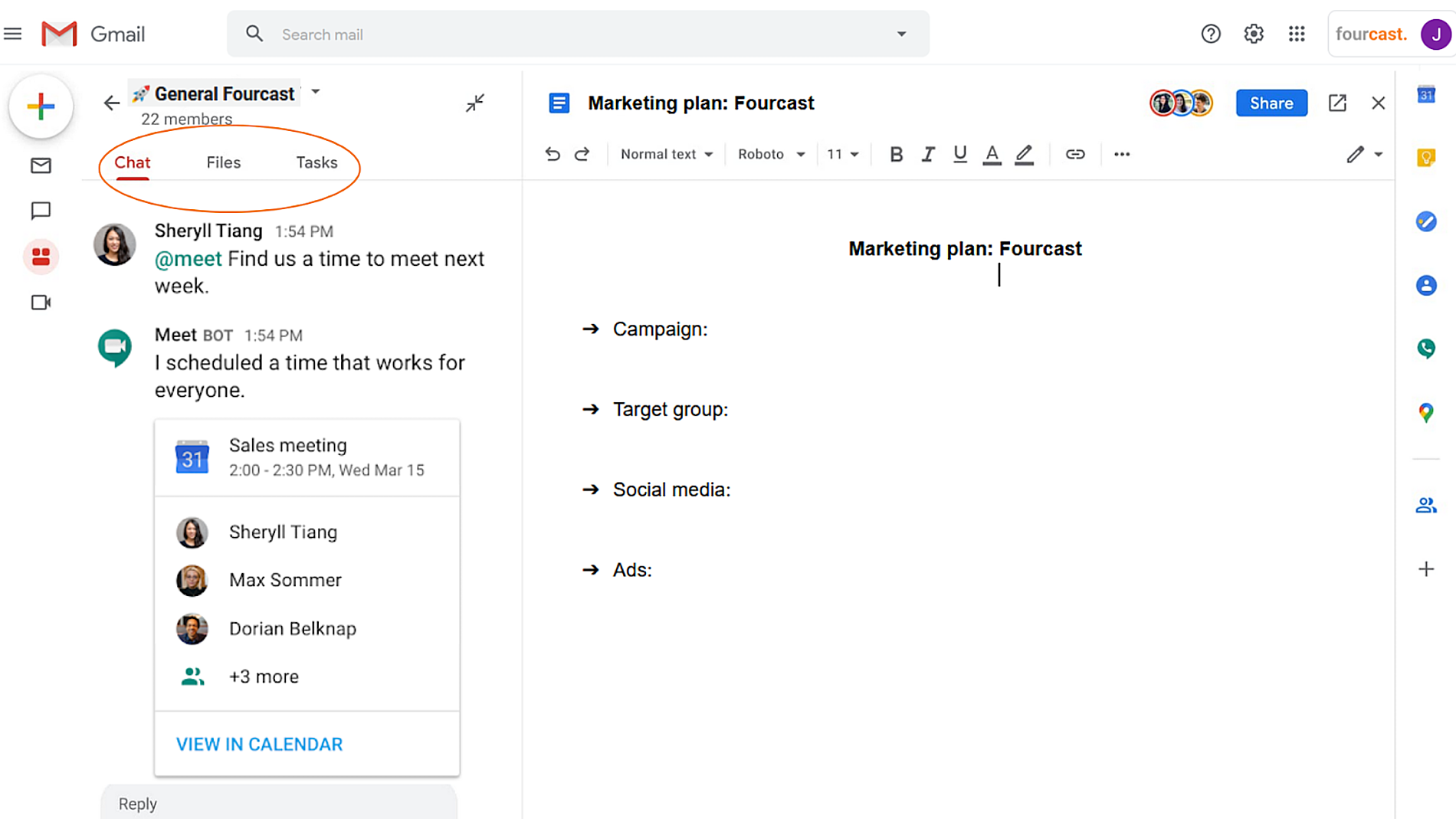The height and width of the screenshot is (819, 1456).
Task: Open more toolbar options ellipsis
Action: (1122, 154)
